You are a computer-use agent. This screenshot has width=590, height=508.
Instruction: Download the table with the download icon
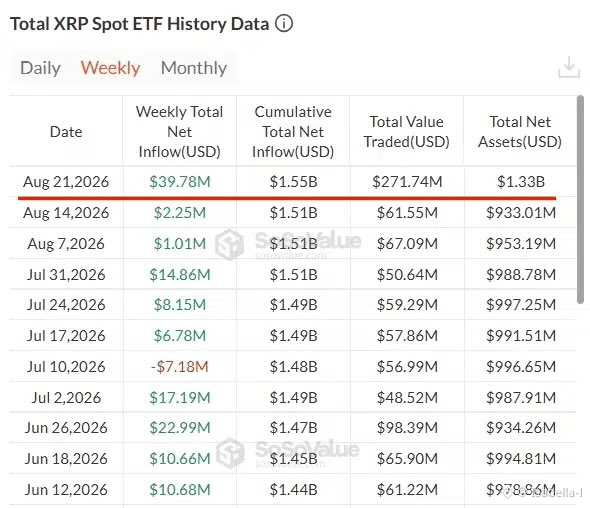pos(569,67)
